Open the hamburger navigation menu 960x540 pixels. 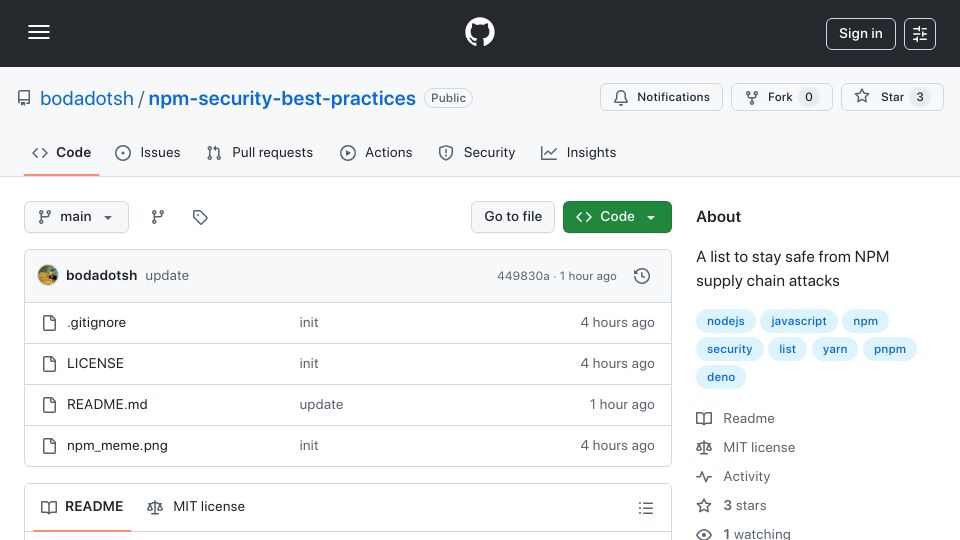39,32
